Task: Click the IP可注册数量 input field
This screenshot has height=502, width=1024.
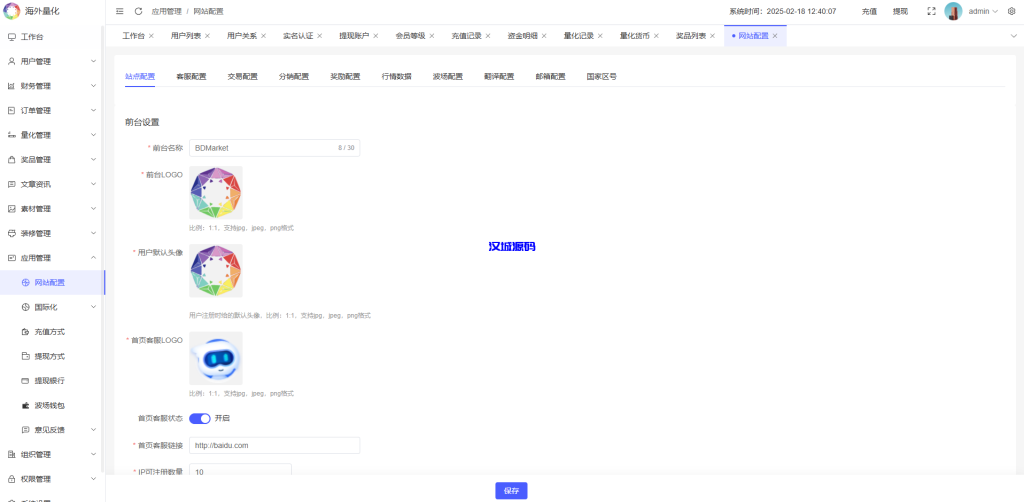Action: point(240,471)
